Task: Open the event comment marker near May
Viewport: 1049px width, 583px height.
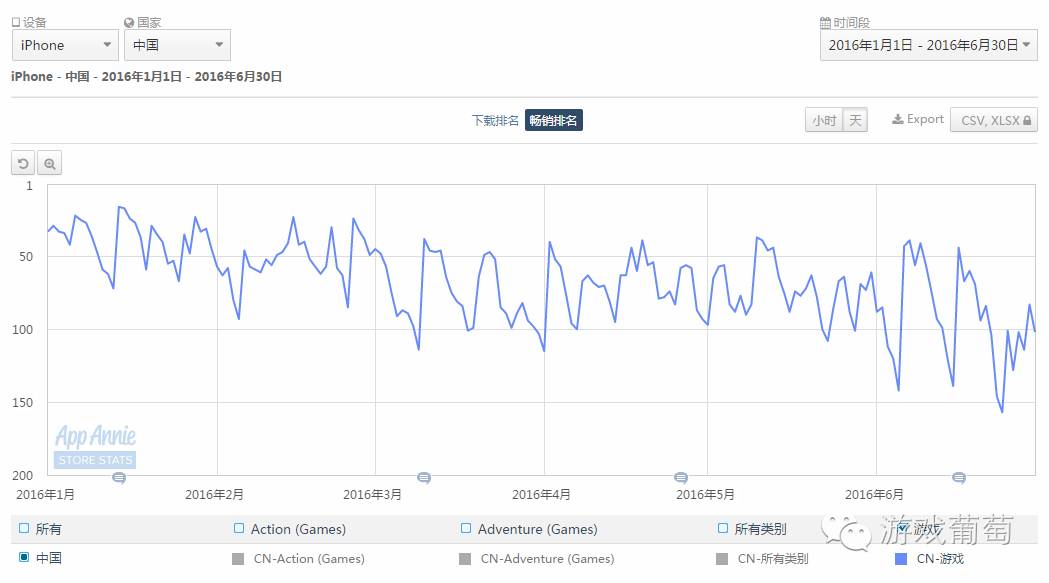Action: 681,478
